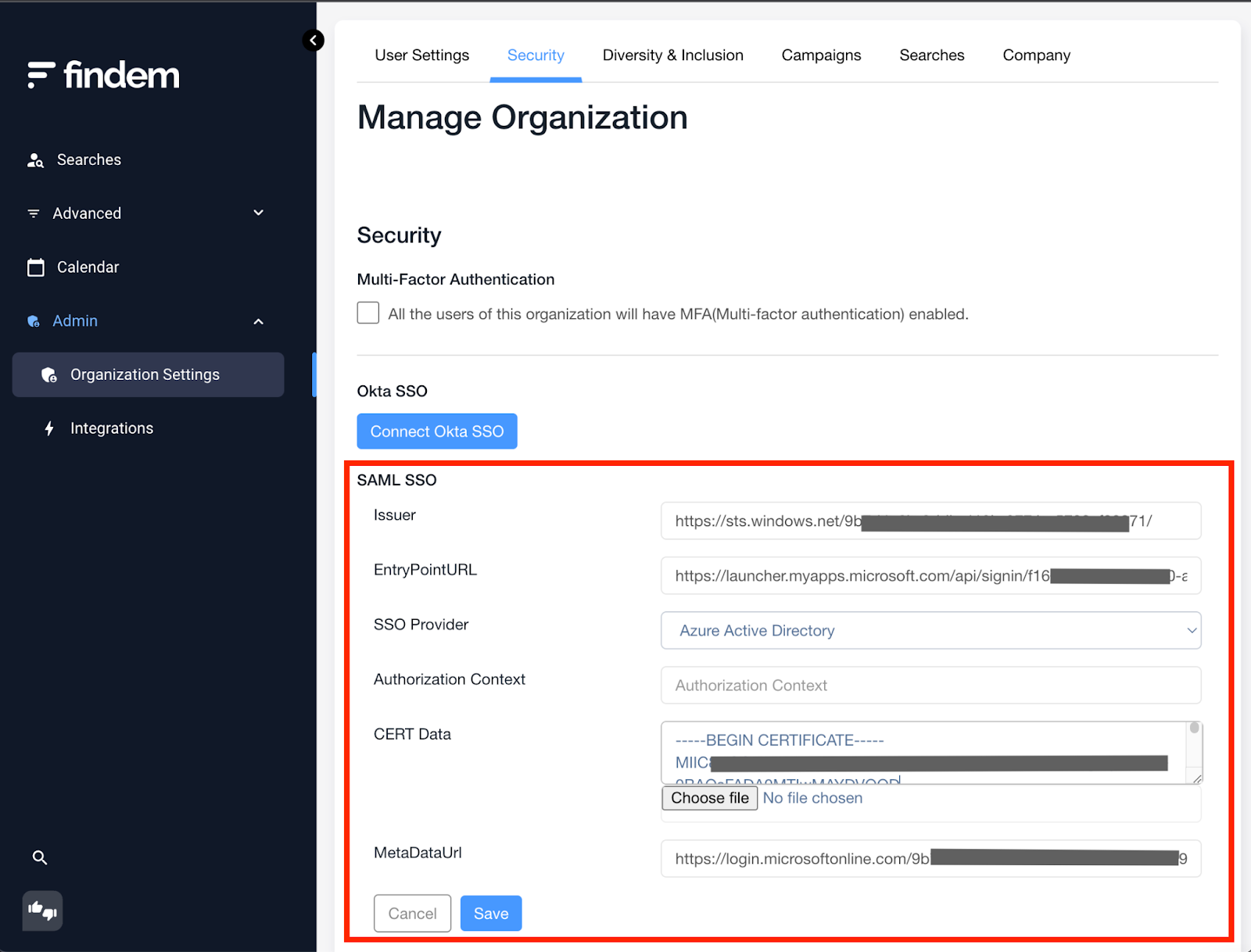Screen dimensions: 1251x952
Task: Select the Security tab
Action: click(536, 55)
